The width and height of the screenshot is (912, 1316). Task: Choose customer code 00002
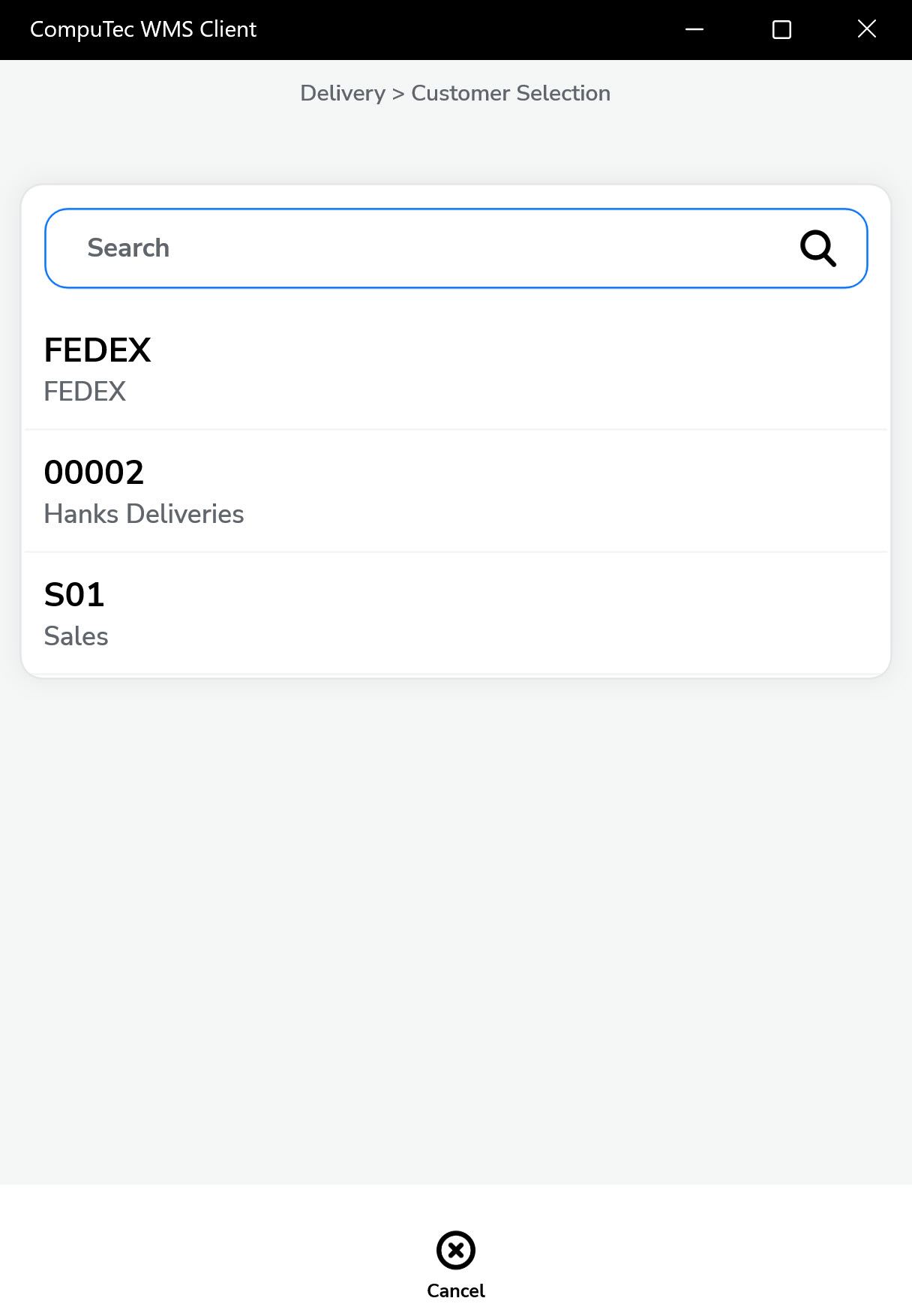(x=94, y=473)
